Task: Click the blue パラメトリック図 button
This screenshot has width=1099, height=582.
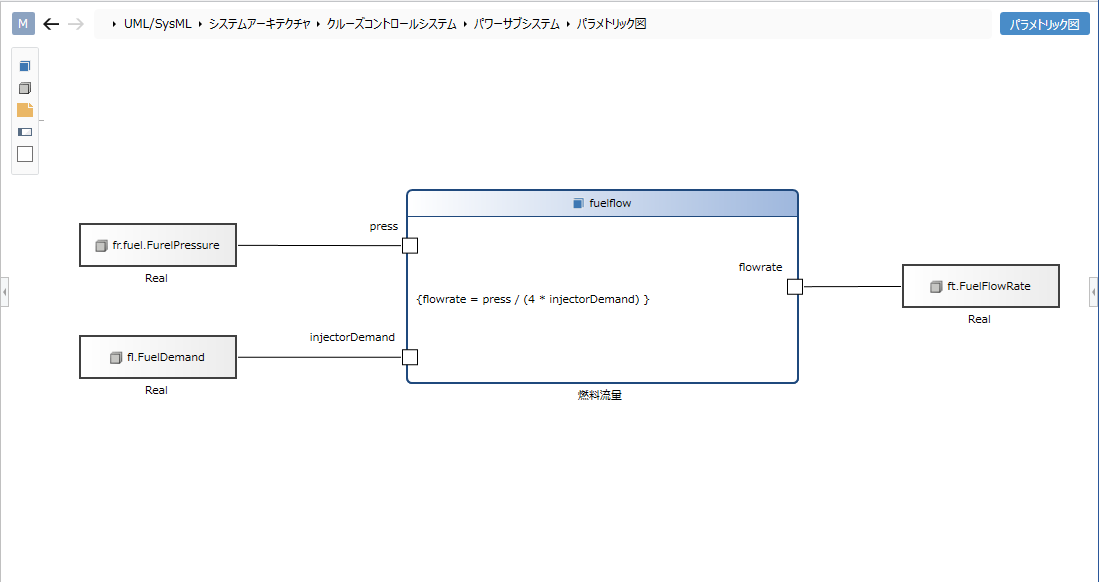Action: point(1044,24)
